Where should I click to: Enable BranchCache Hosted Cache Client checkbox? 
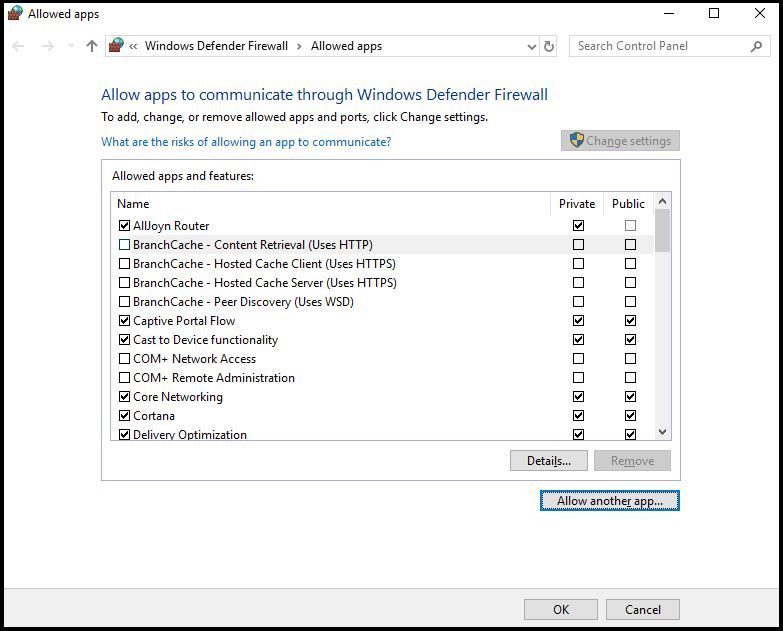click(124, 264)
